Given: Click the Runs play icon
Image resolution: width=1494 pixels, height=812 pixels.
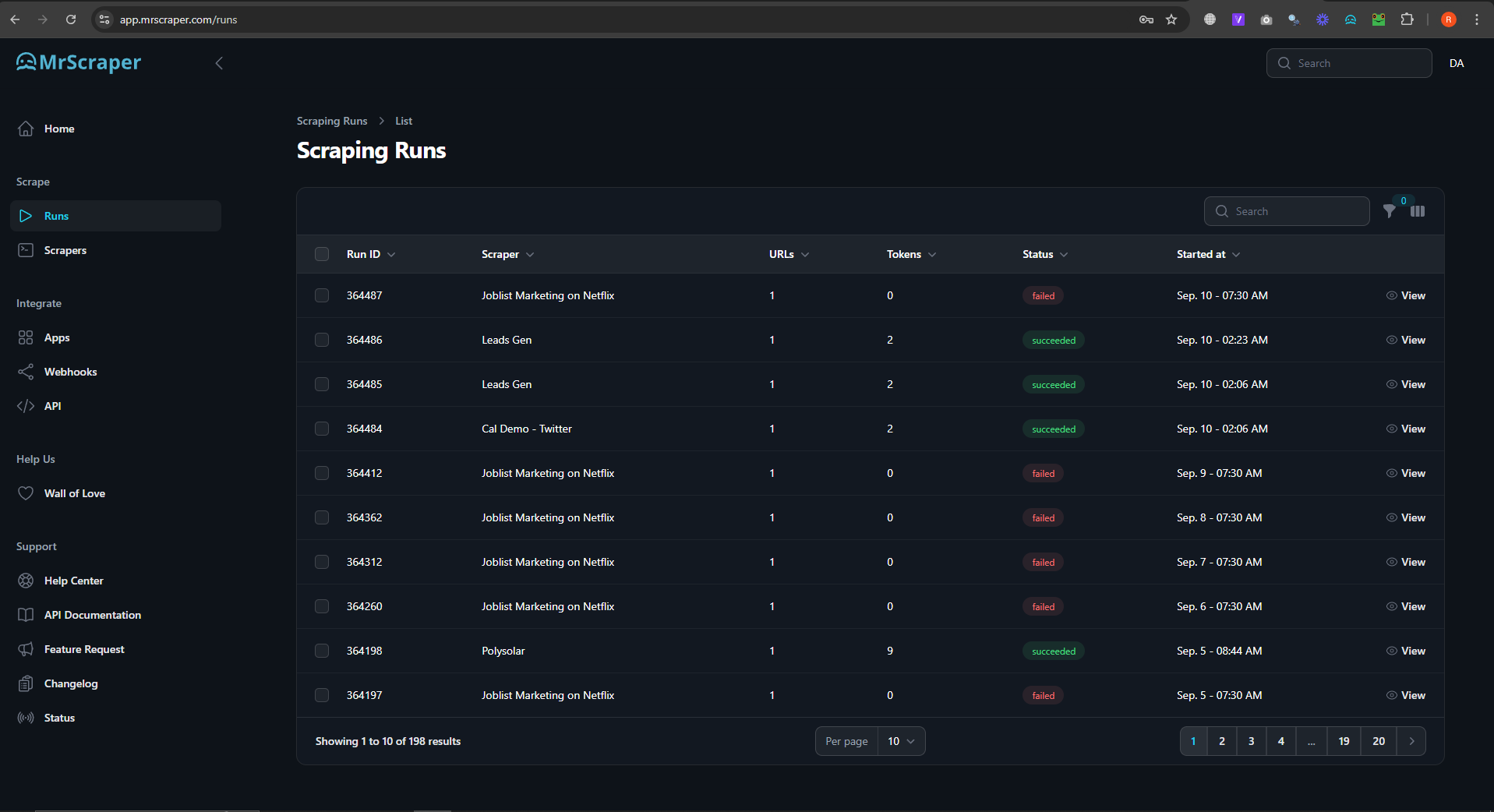Looking at the screenshot, I should click(x=26, y=216).
